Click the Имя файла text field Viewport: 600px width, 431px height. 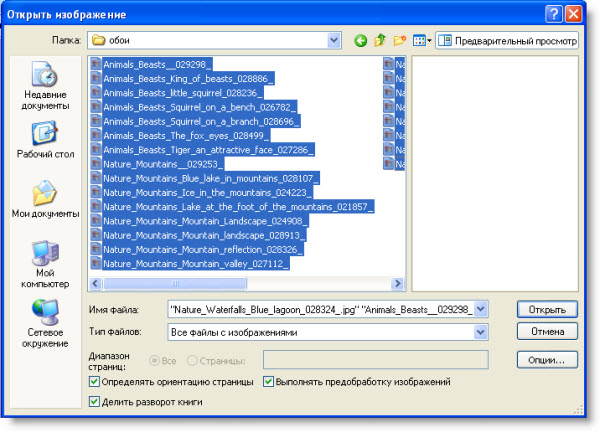point(321,309)
